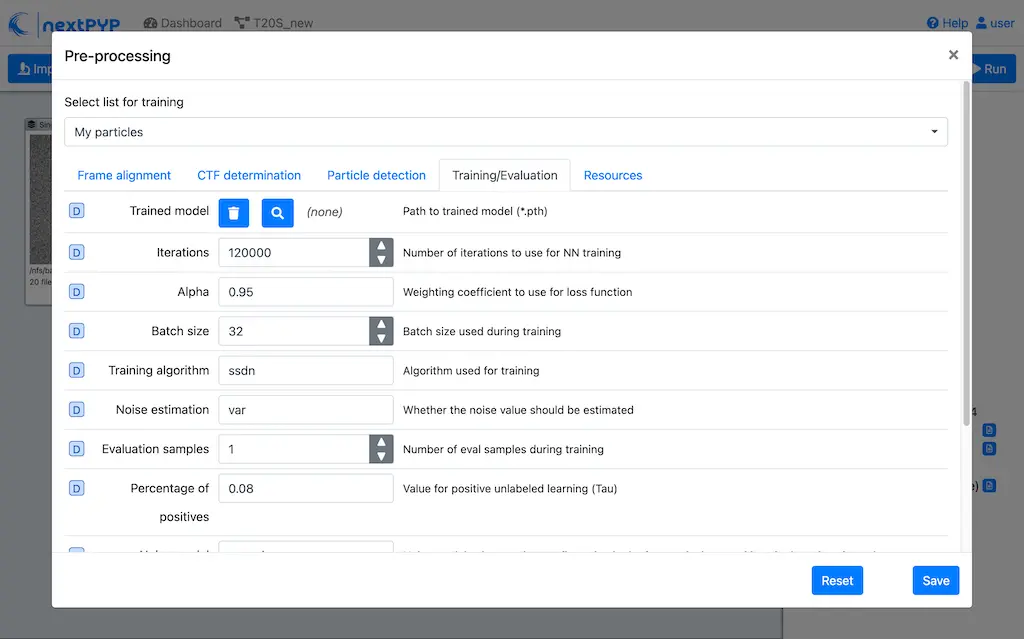Adjust the Iterations stepper arrows
This screenshot has height=639, width=1024.
pos(381,253)
